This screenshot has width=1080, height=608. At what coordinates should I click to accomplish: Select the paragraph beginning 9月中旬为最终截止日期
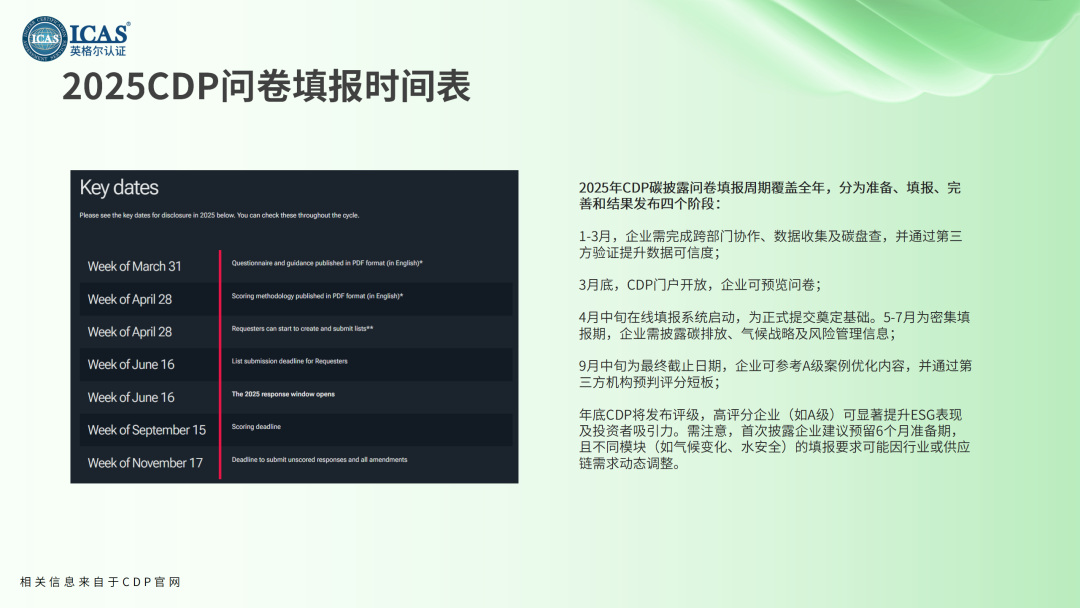(775, 372)
